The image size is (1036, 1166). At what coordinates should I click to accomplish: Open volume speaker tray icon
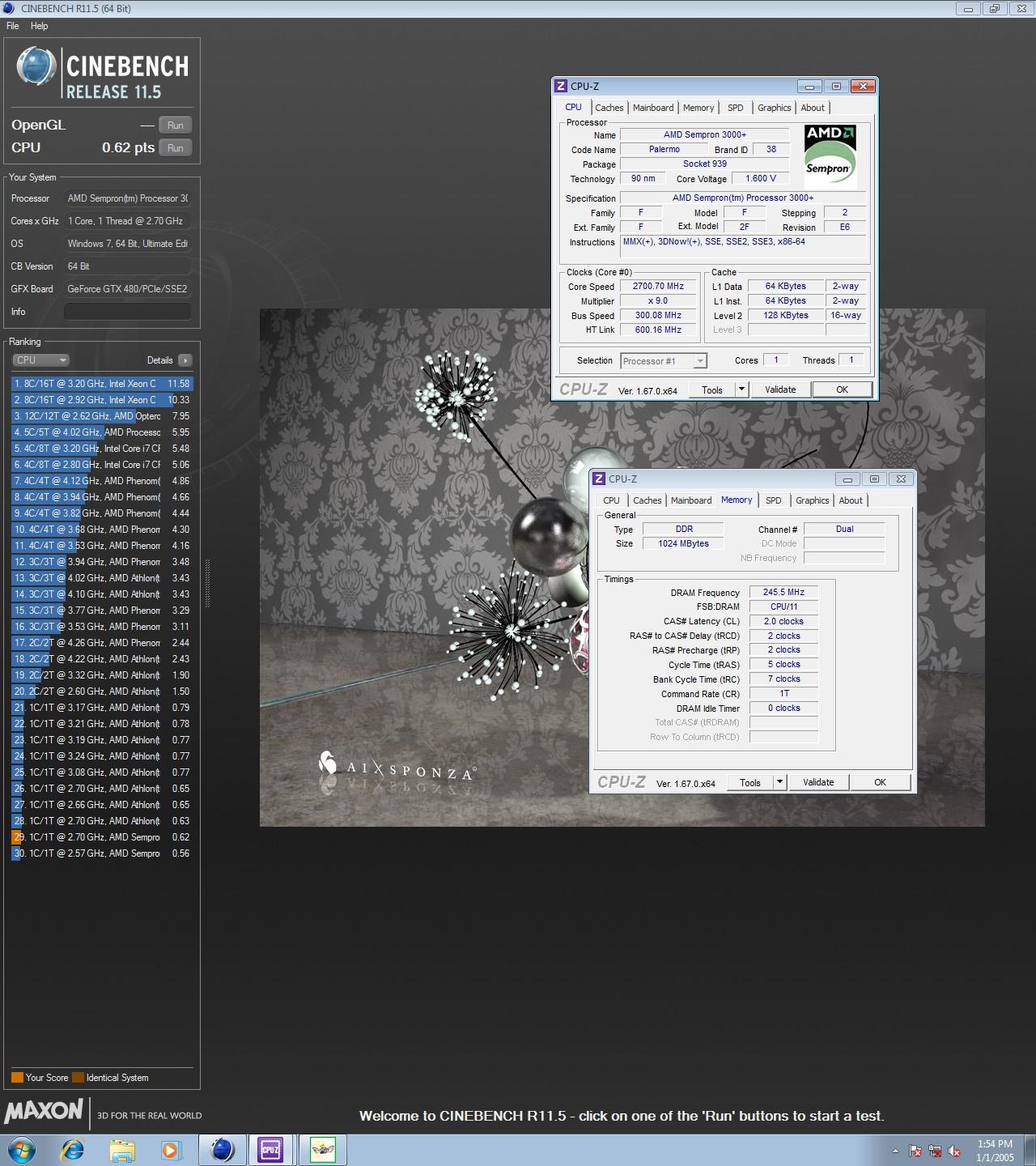point(954,1151)
